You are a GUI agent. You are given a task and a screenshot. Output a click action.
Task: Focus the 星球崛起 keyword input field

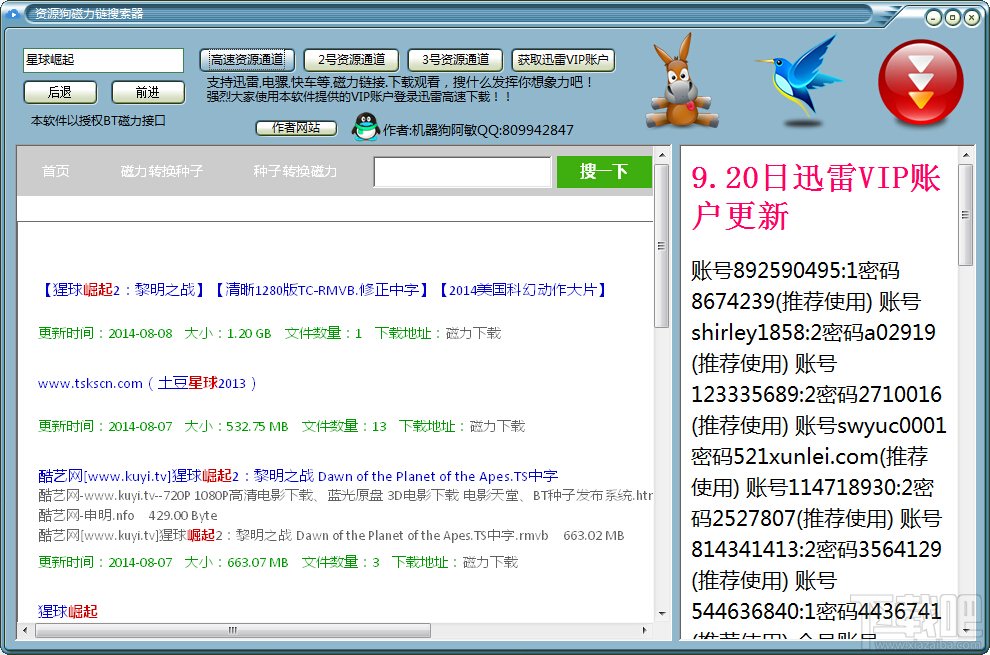(104, 60)
